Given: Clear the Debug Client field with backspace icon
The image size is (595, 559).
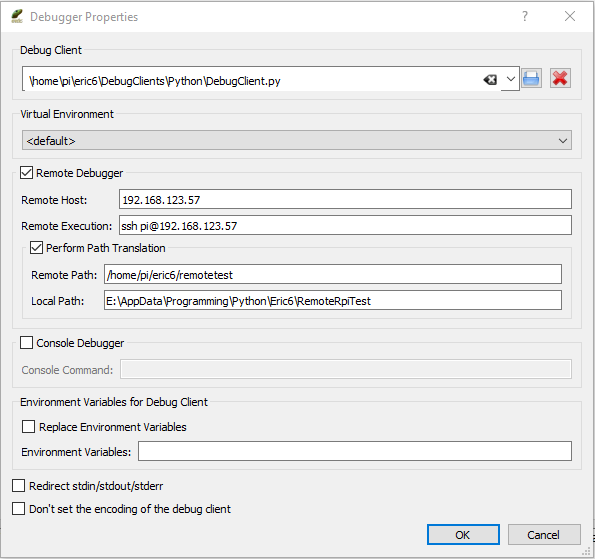Looking at the screenshot, I should [x=490, y=80].
